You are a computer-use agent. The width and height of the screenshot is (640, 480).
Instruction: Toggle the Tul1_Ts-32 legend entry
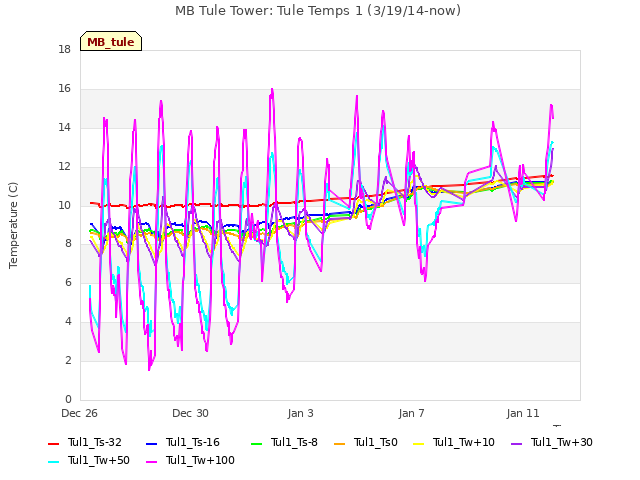click(x=85, y=442)
